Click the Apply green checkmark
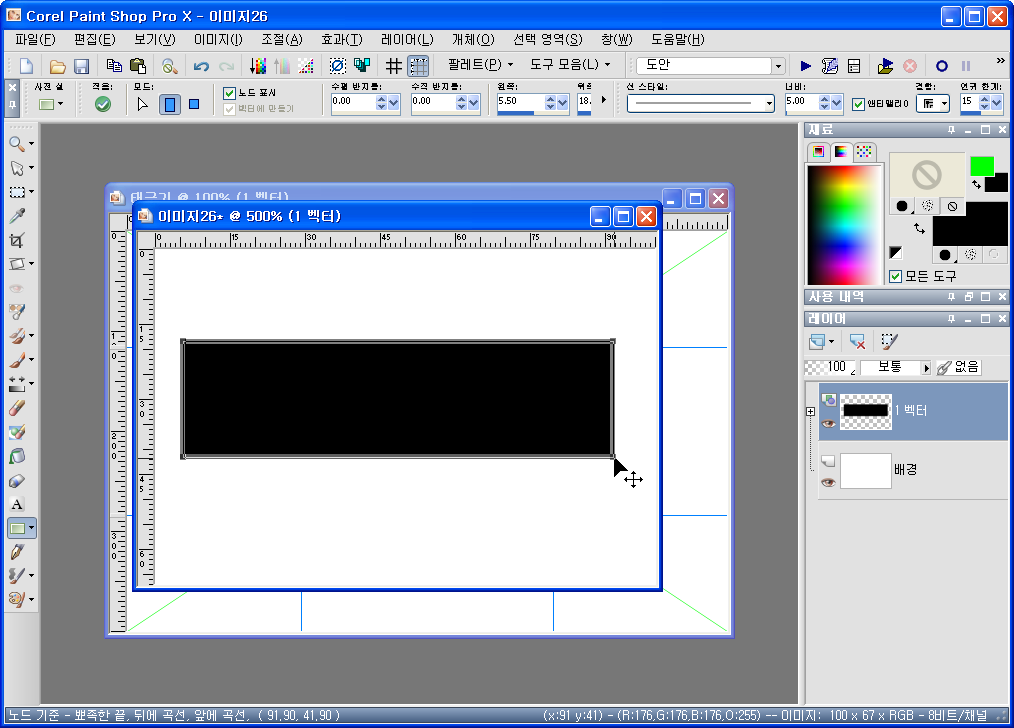Image resolution: width=1014 pixels, height=728 pixels. pyautogui.click(x=102, y=104)
